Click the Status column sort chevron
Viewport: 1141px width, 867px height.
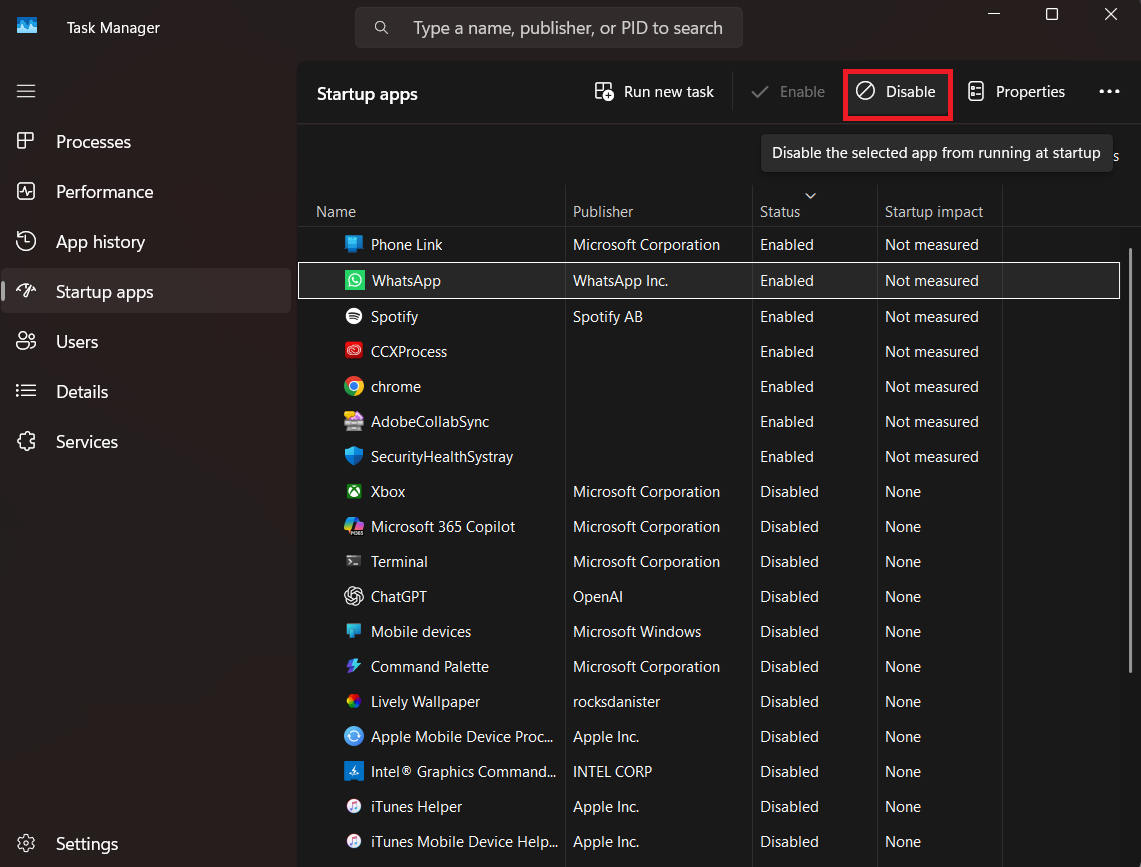pos(810,195)
